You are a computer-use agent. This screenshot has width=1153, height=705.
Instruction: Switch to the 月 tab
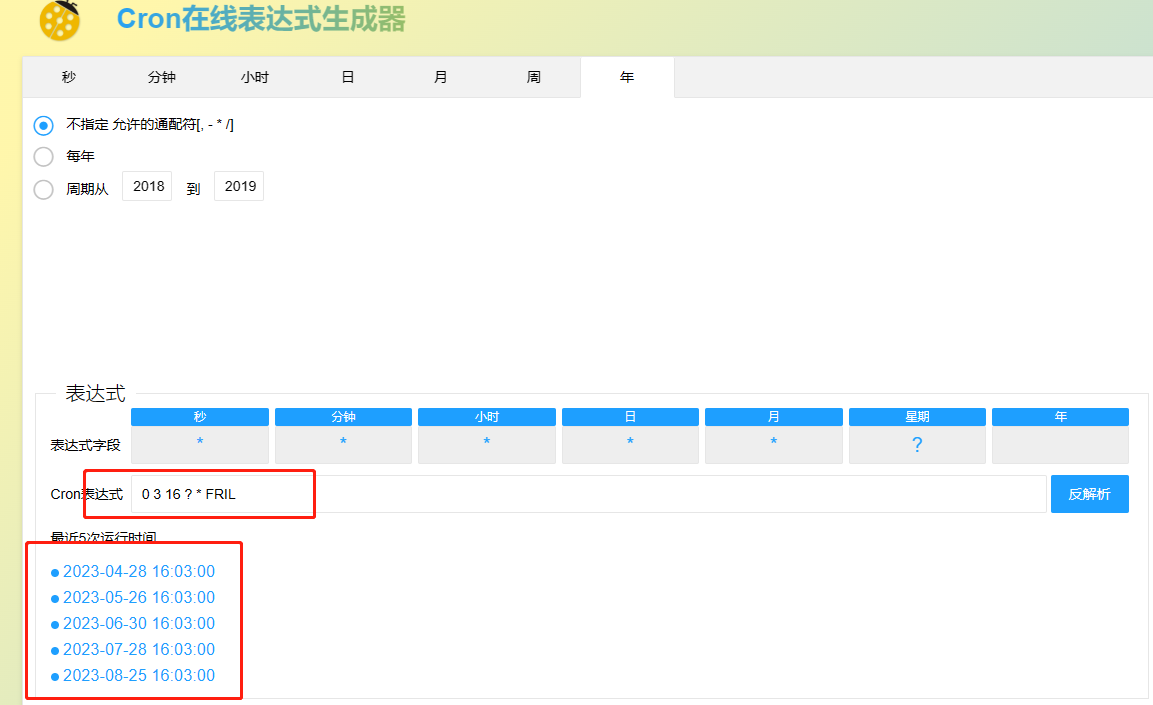(x=440, y=77)
